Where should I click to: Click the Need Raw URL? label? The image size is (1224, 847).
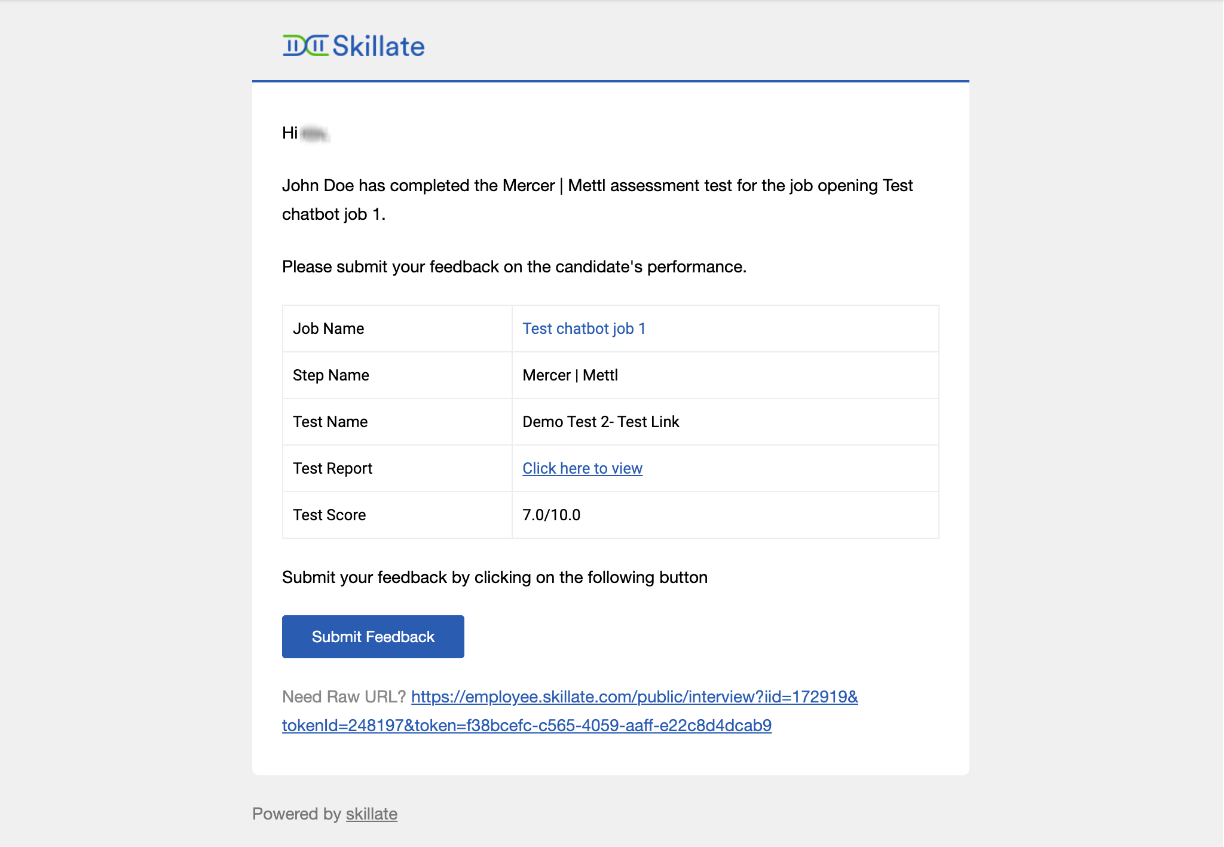click(344, 696)
